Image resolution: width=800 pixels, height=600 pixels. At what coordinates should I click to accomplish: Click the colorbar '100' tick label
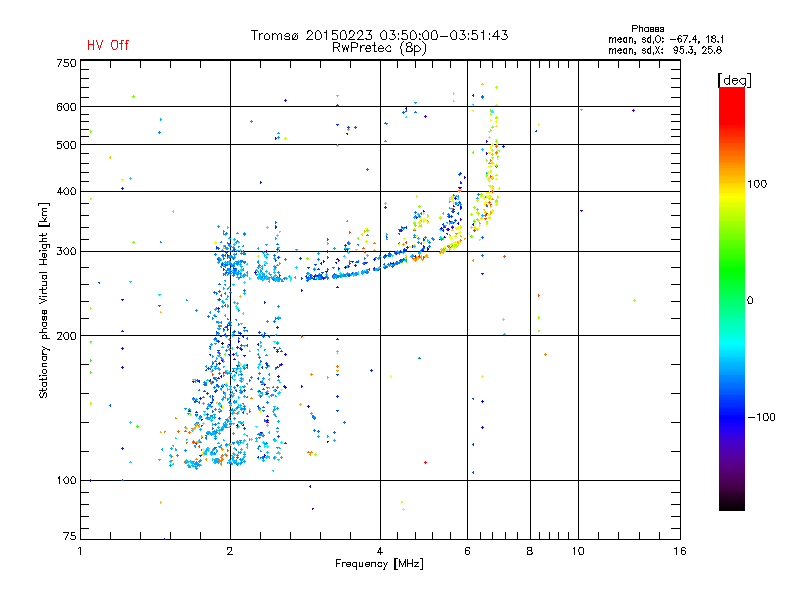coord(757,184)
